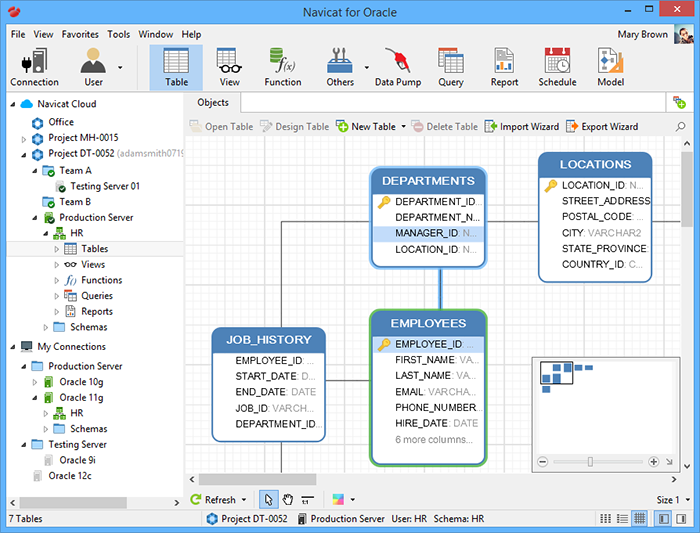Toggle the right information pane
Screen dimensions: 700x533
click(682, 519)
